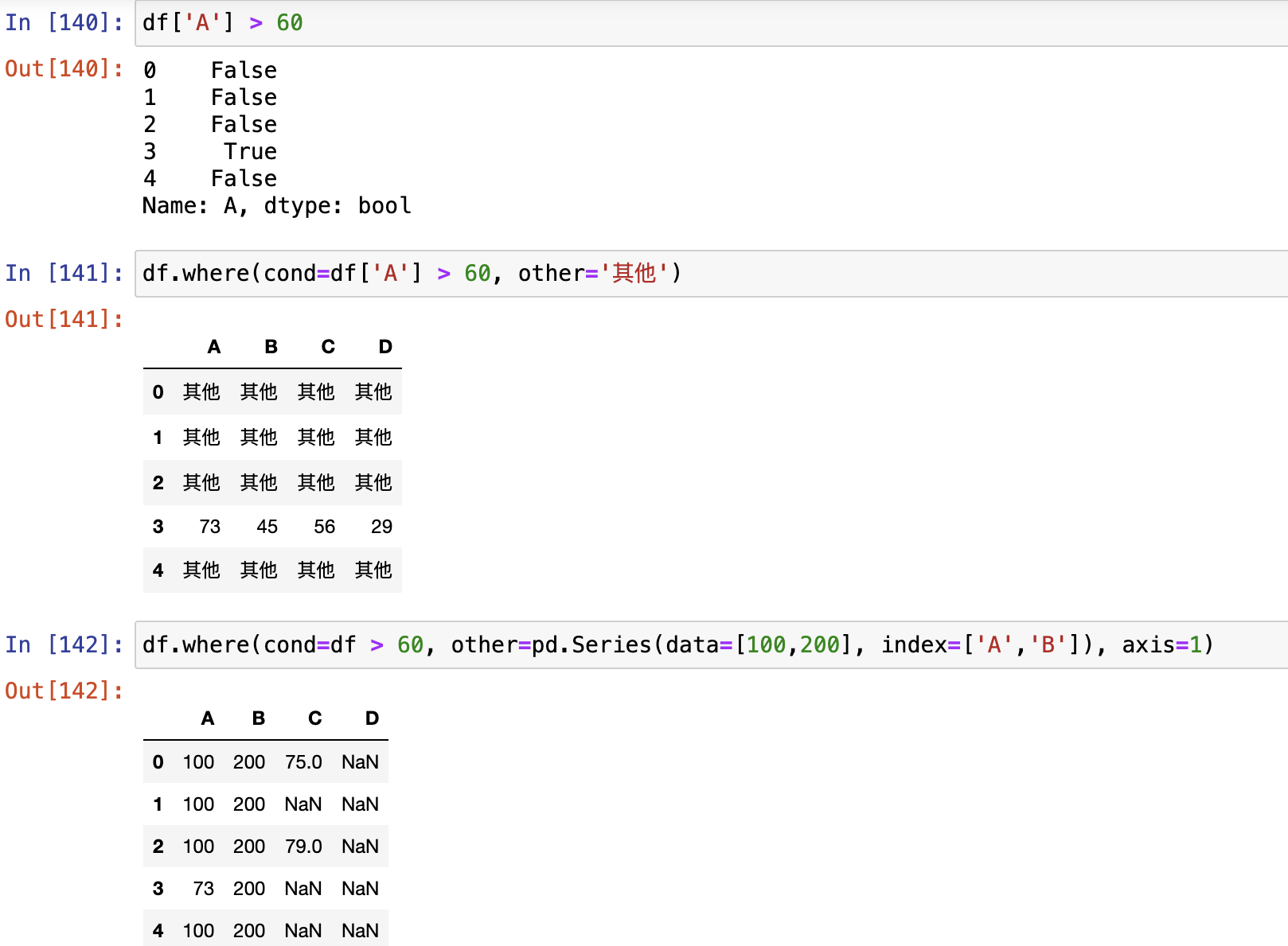Viewport: 1288px width, 946px height.
Task: Click cell 75.0 in Out[142] table
Action: point(304,762)
